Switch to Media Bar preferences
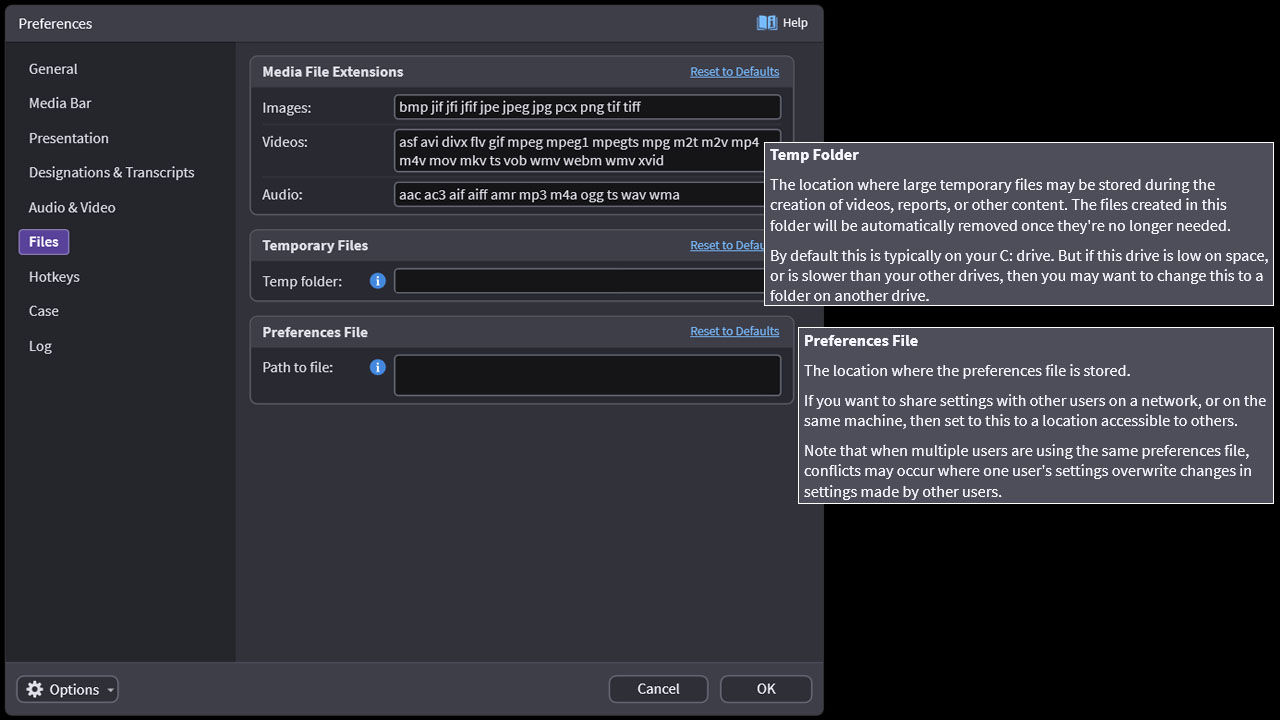Image resolution: width=1280 pixels, height=720 pixels. [x=60, y=103]
